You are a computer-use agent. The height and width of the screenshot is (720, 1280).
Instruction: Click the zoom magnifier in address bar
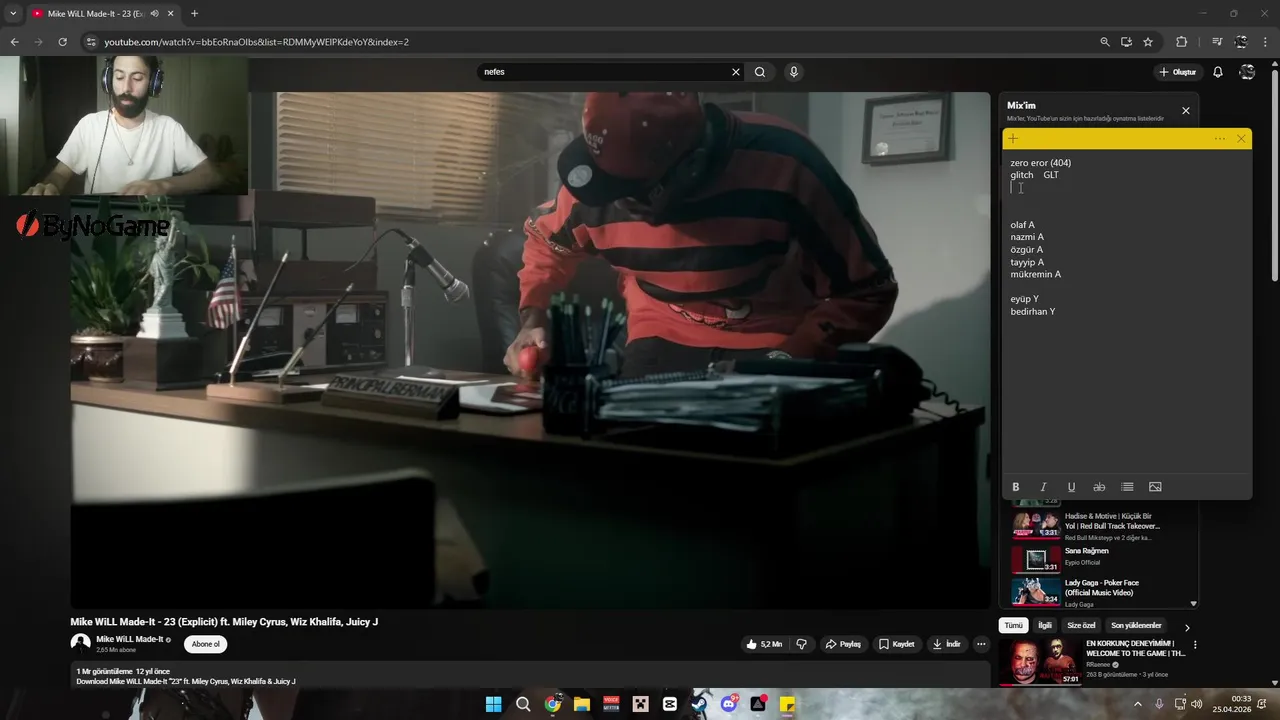point(1105,42)
